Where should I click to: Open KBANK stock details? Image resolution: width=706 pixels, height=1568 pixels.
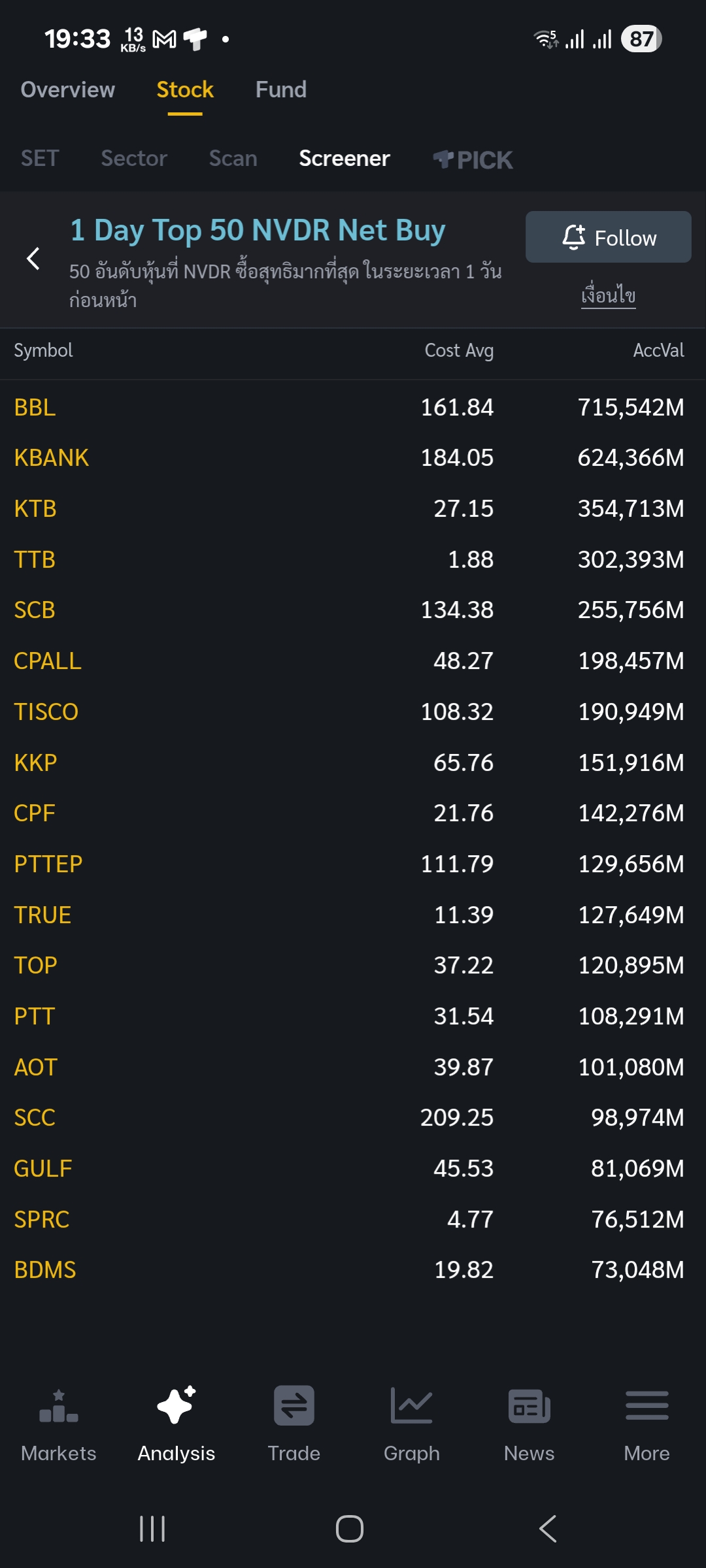(52, 457)
